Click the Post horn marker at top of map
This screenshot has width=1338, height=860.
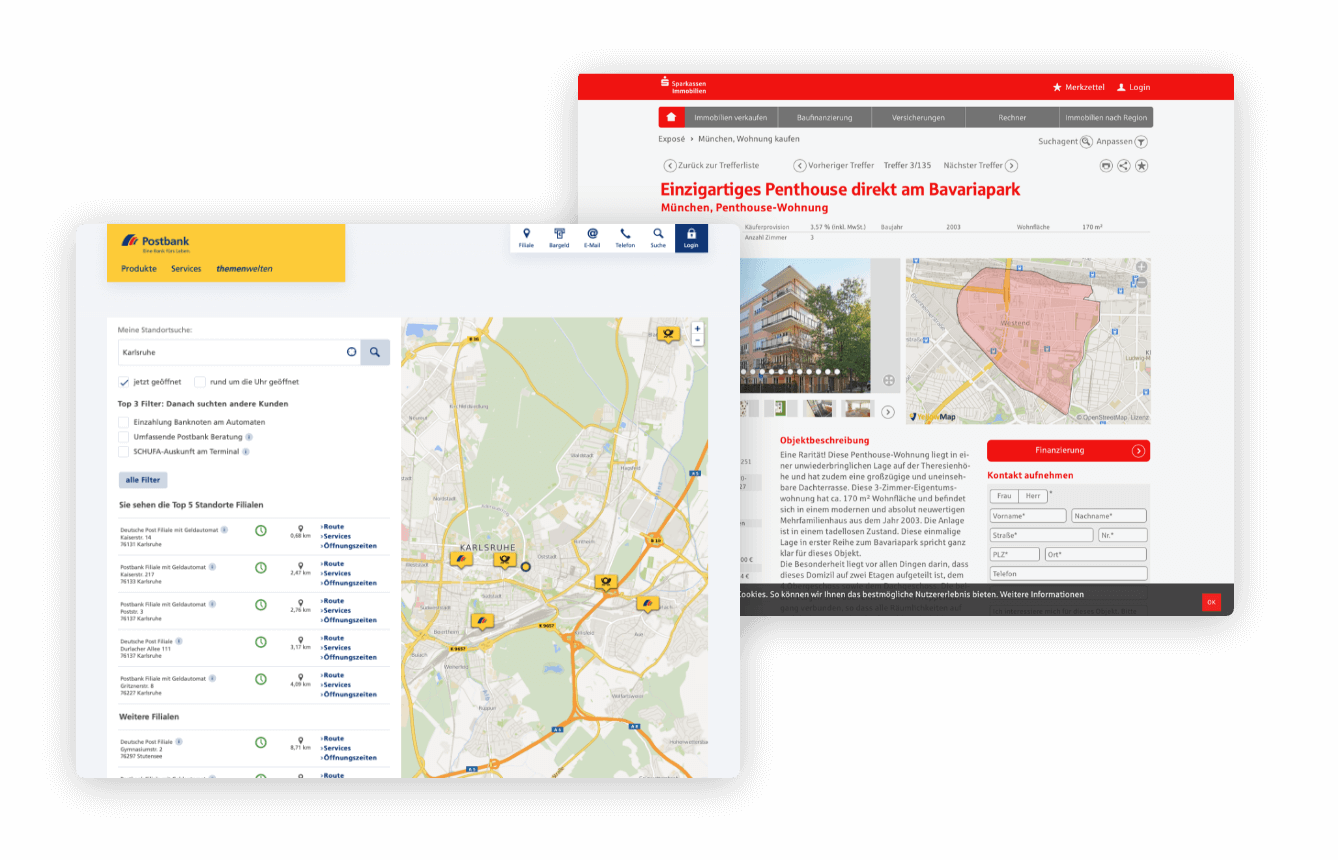(x=669, y=334)
